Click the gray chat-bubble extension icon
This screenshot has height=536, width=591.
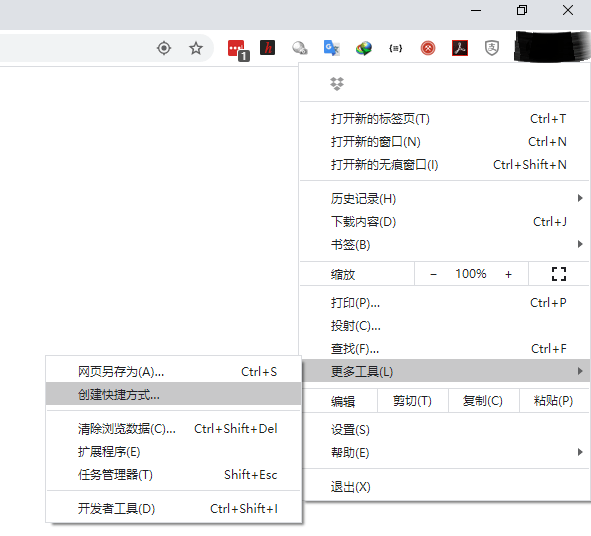click(300, 48)
